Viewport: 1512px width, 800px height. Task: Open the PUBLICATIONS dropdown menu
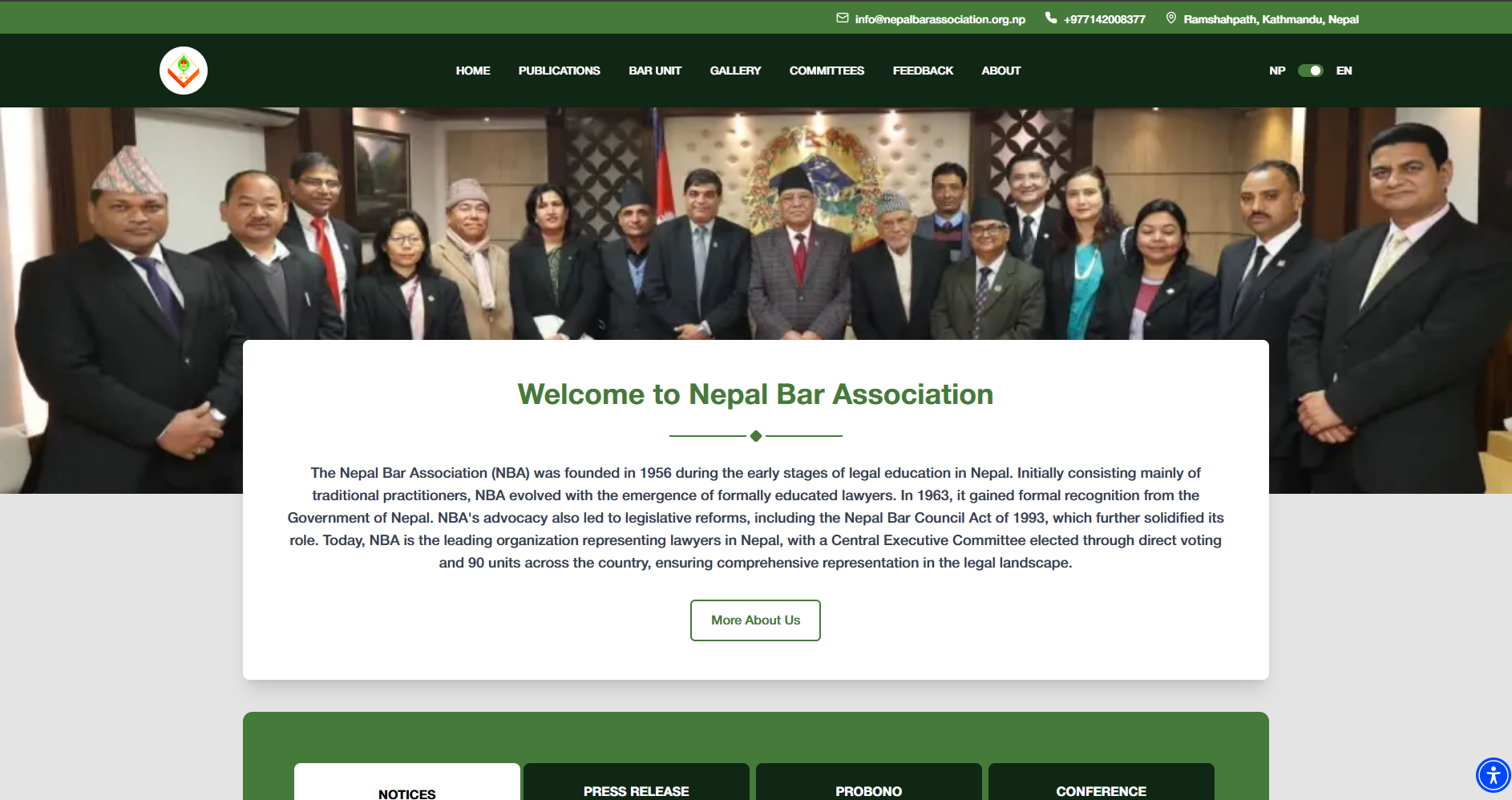[559, 71]
